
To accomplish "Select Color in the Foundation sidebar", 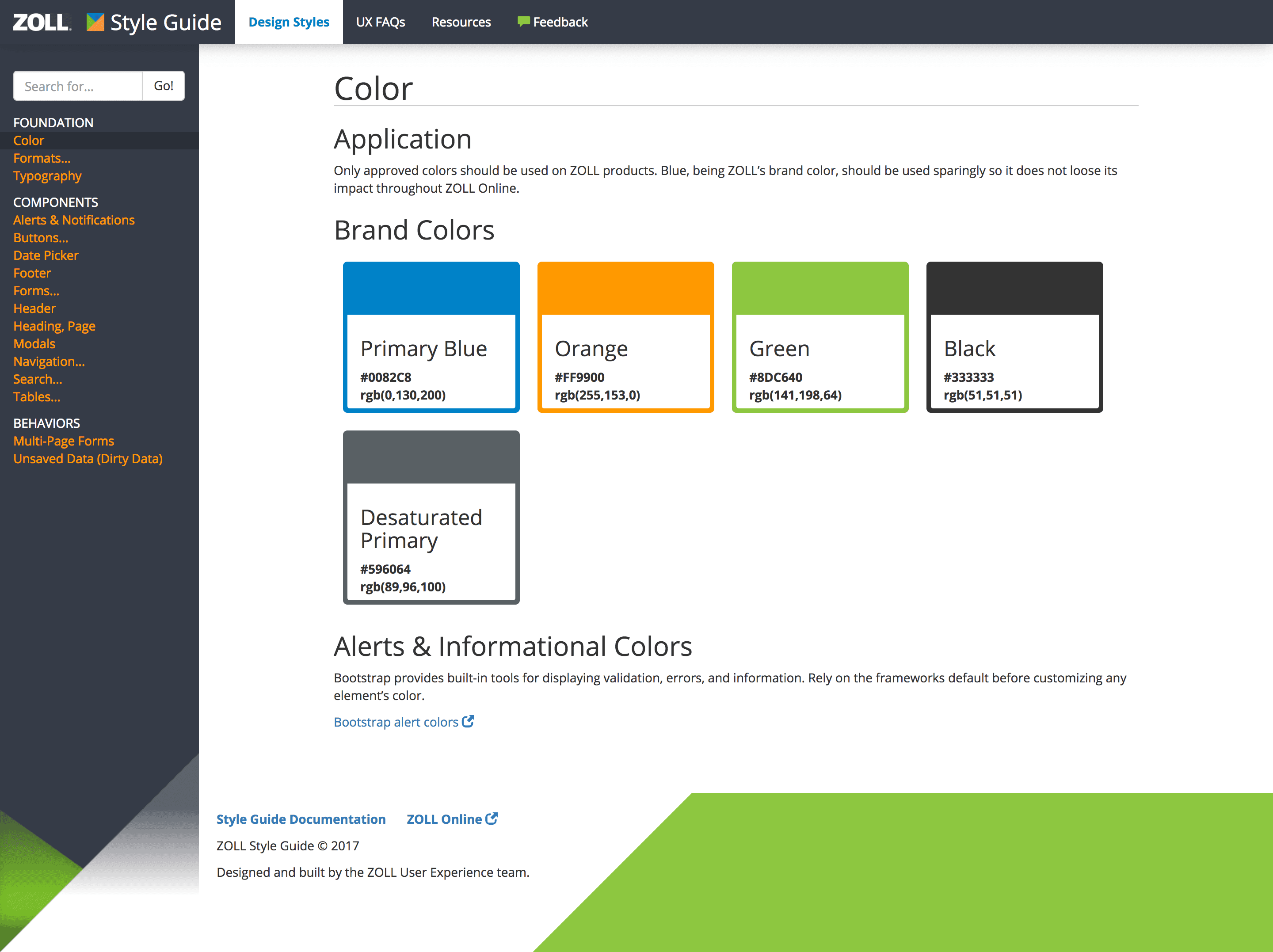I will [29, 141].
